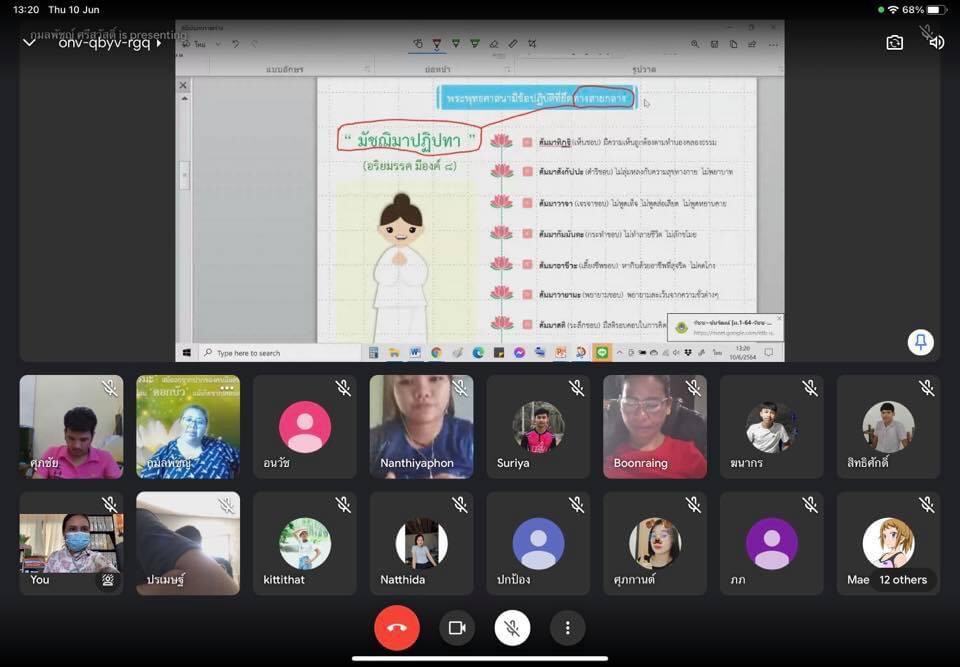Select Nanthiyaphon's video tile
Screen dimensions: 960x667
[x=421, y=426]
